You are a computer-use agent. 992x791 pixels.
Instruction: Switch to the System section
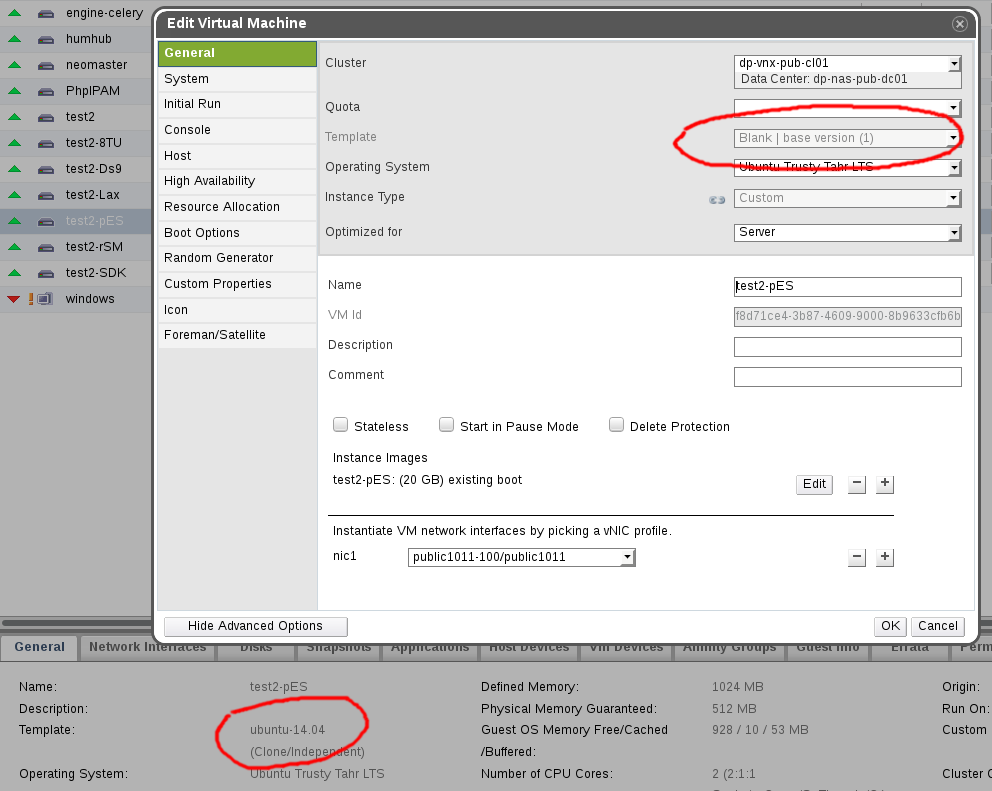click(x=187, y=79)
